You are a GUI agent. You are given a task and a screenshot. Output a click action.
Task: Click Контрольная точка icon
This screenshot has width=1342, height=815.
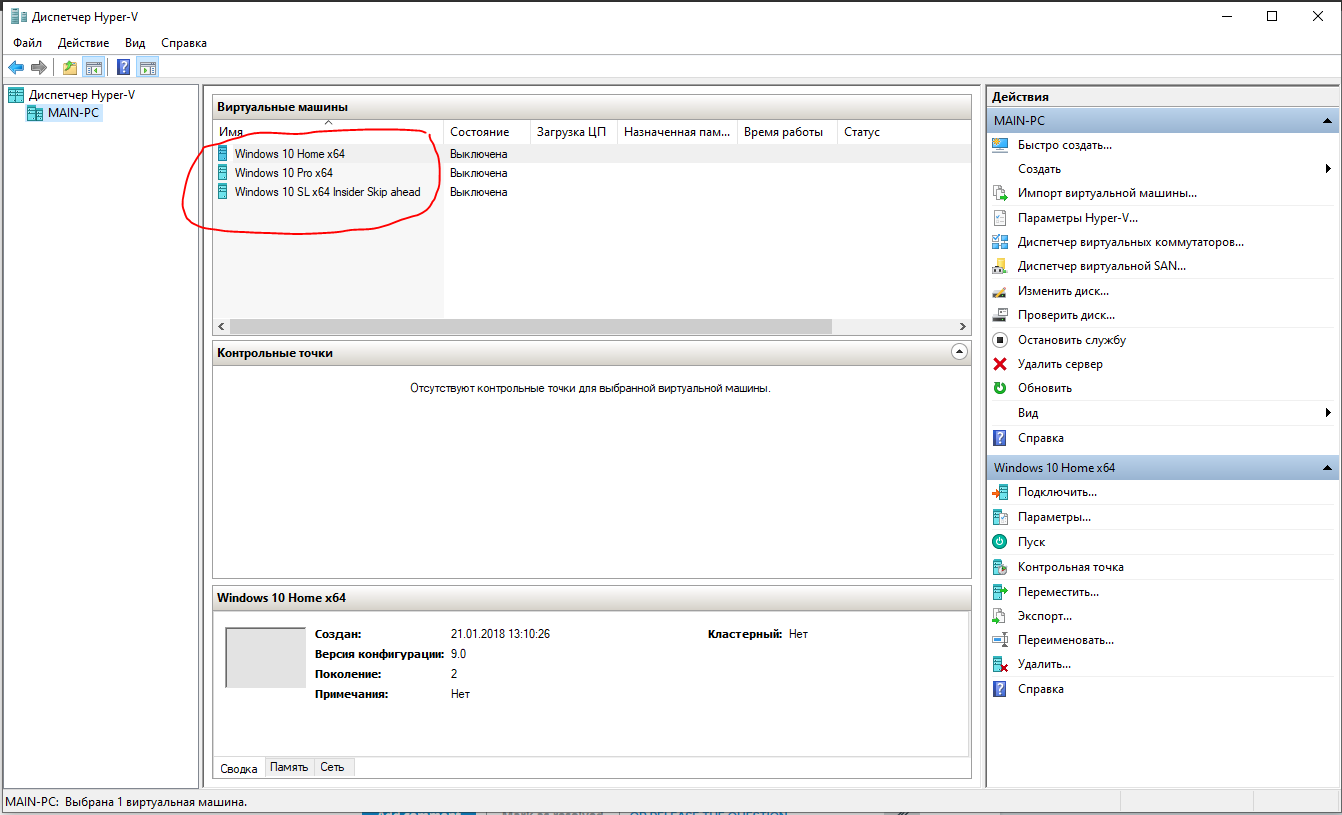click(999, 567)
